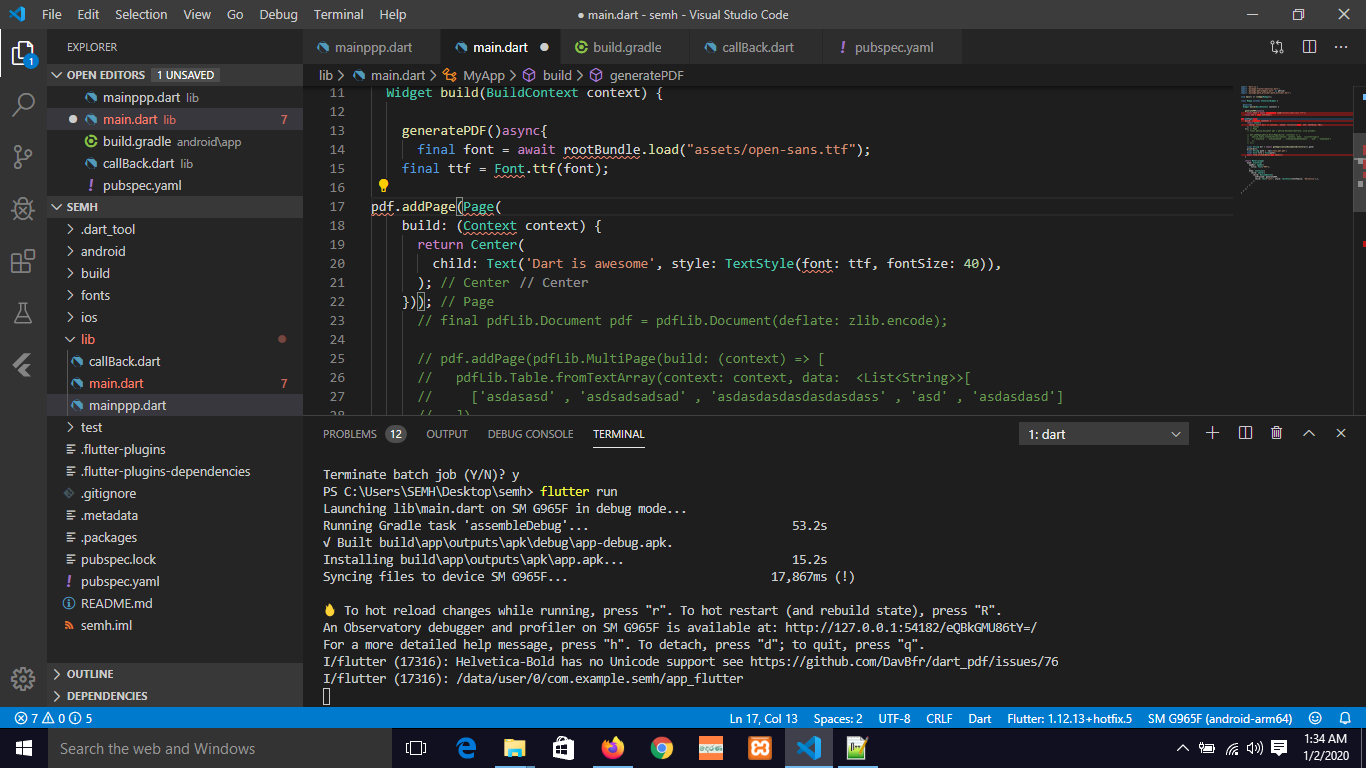Click Ln 17, Col 13 status item
Viewport: 1366px width, 768px height.
pyautogui.click(x=763, y=718)
